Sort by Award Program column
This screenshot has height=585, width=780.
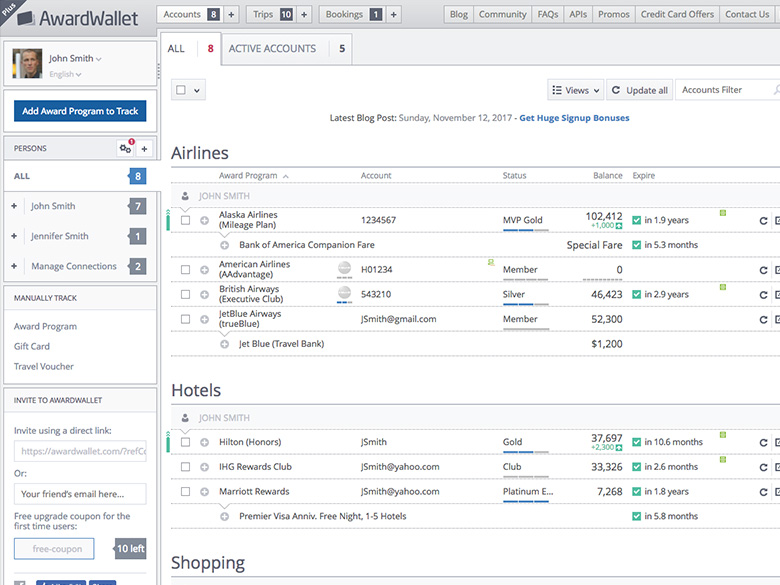click(x=253, y=176)
